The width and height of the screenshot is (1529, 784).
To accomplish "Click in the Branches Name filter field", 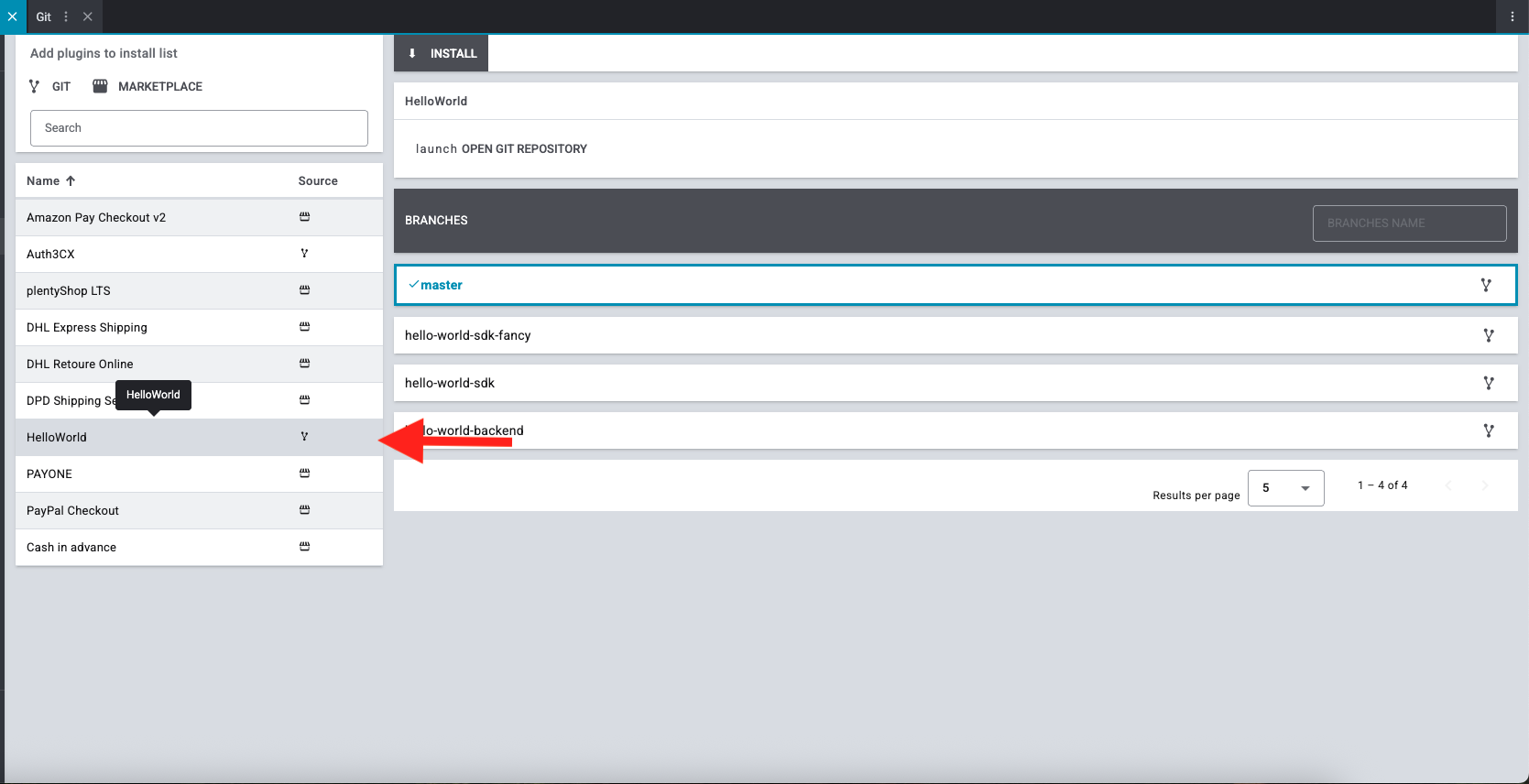I will (x=1409, y=223).
